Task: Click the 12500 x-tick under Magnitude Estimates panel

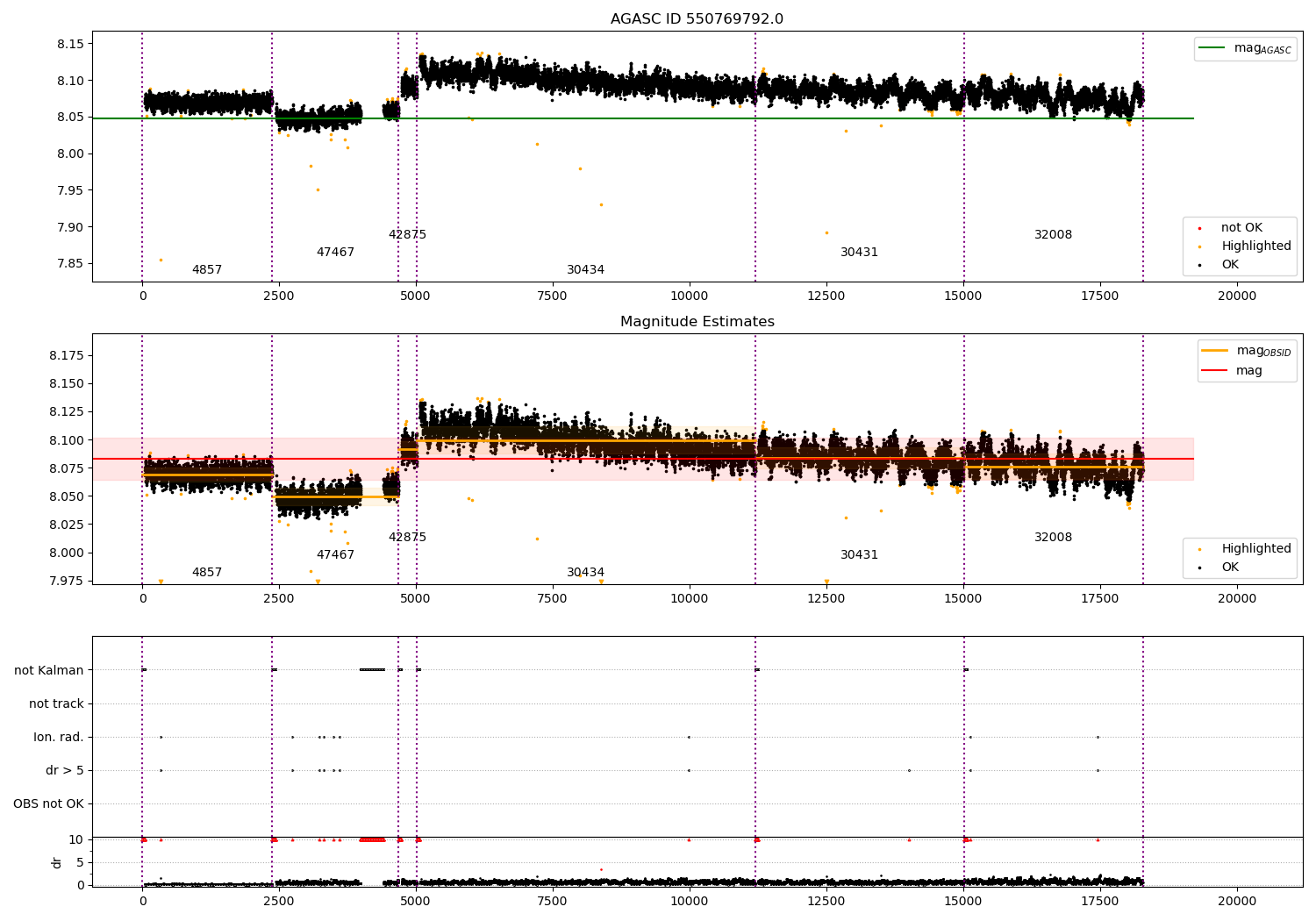Action: click(x=826, y=599)
